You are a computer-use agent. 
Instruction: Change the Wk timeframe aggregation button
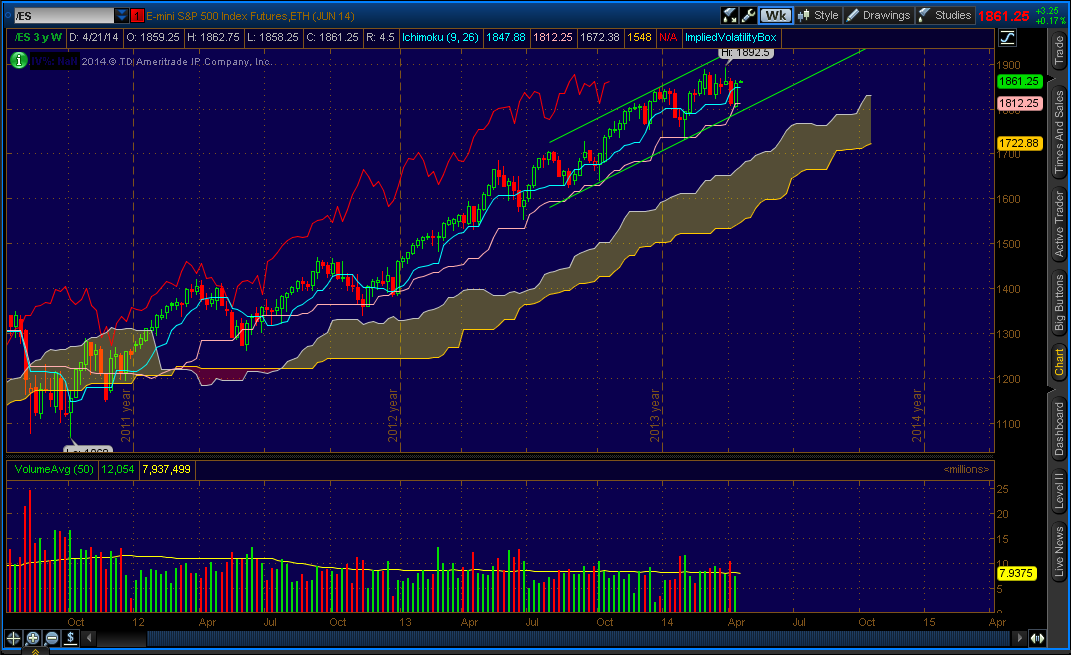coord(775,15)
